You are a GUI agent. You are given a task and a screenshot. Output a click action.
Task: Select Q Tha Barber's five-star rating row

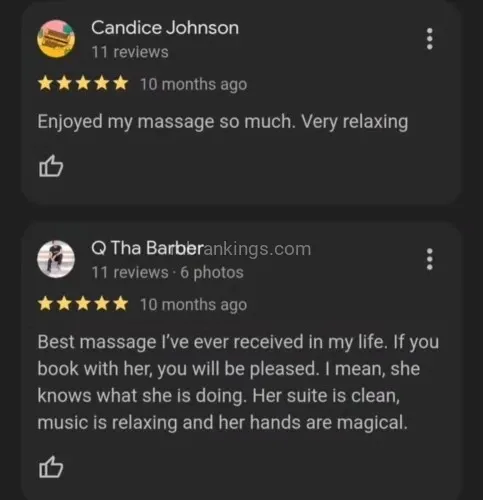[83, 304]
